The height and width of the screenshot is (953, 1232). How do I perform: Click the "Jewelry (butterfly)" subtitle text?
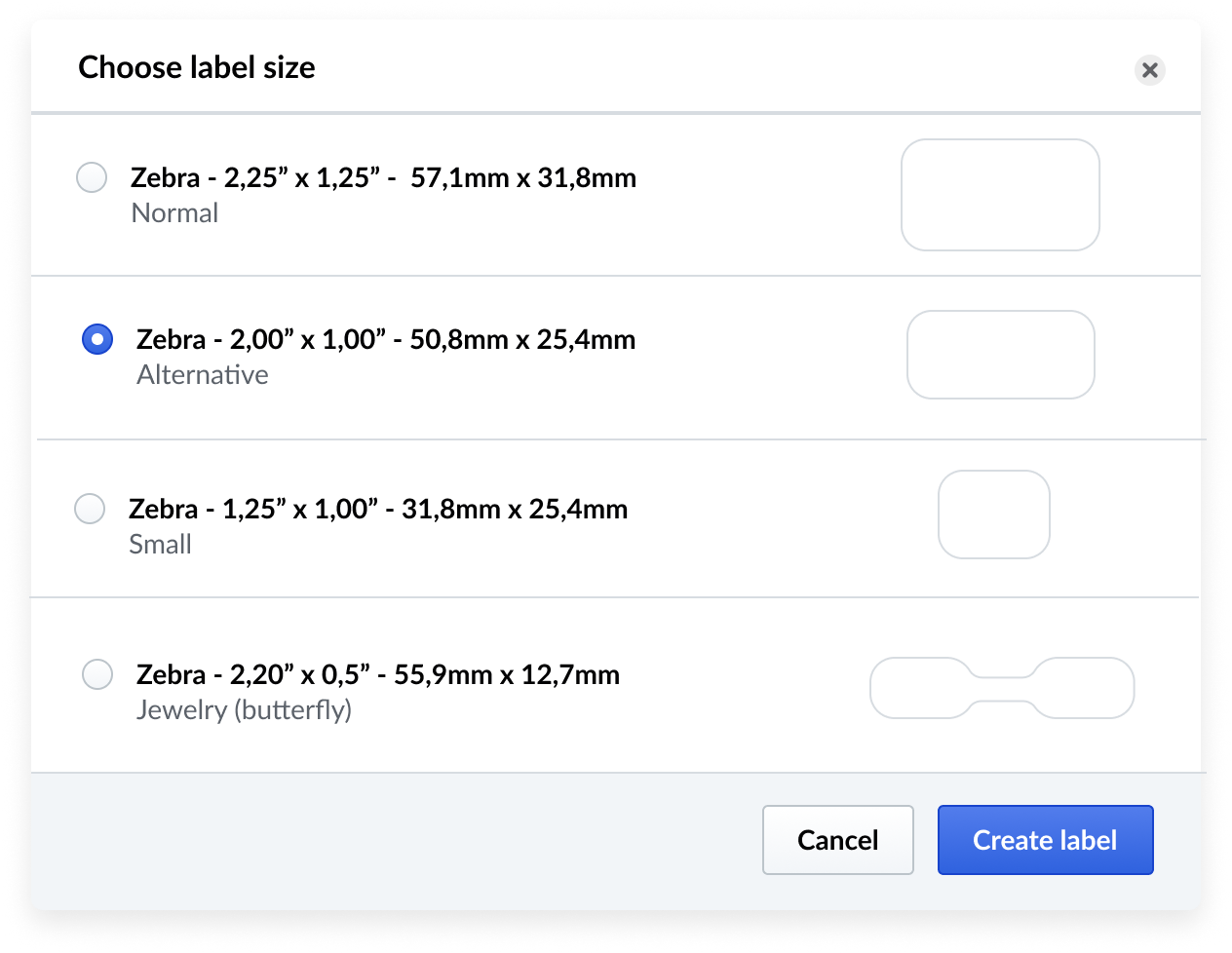pos(244,710)
